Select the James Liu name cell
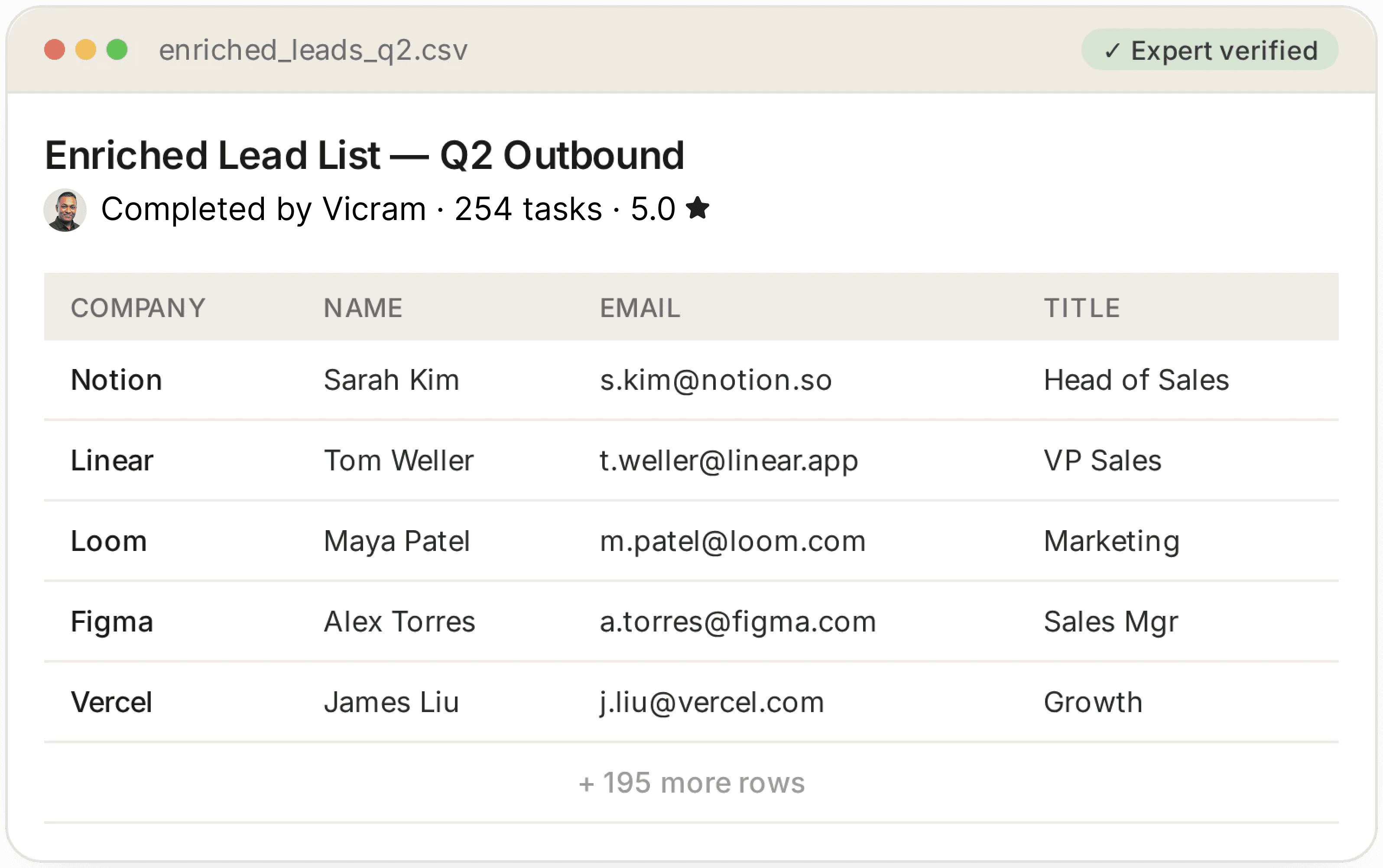The height and width of the screenshot is (868, 1383). [x=392, y=702]
